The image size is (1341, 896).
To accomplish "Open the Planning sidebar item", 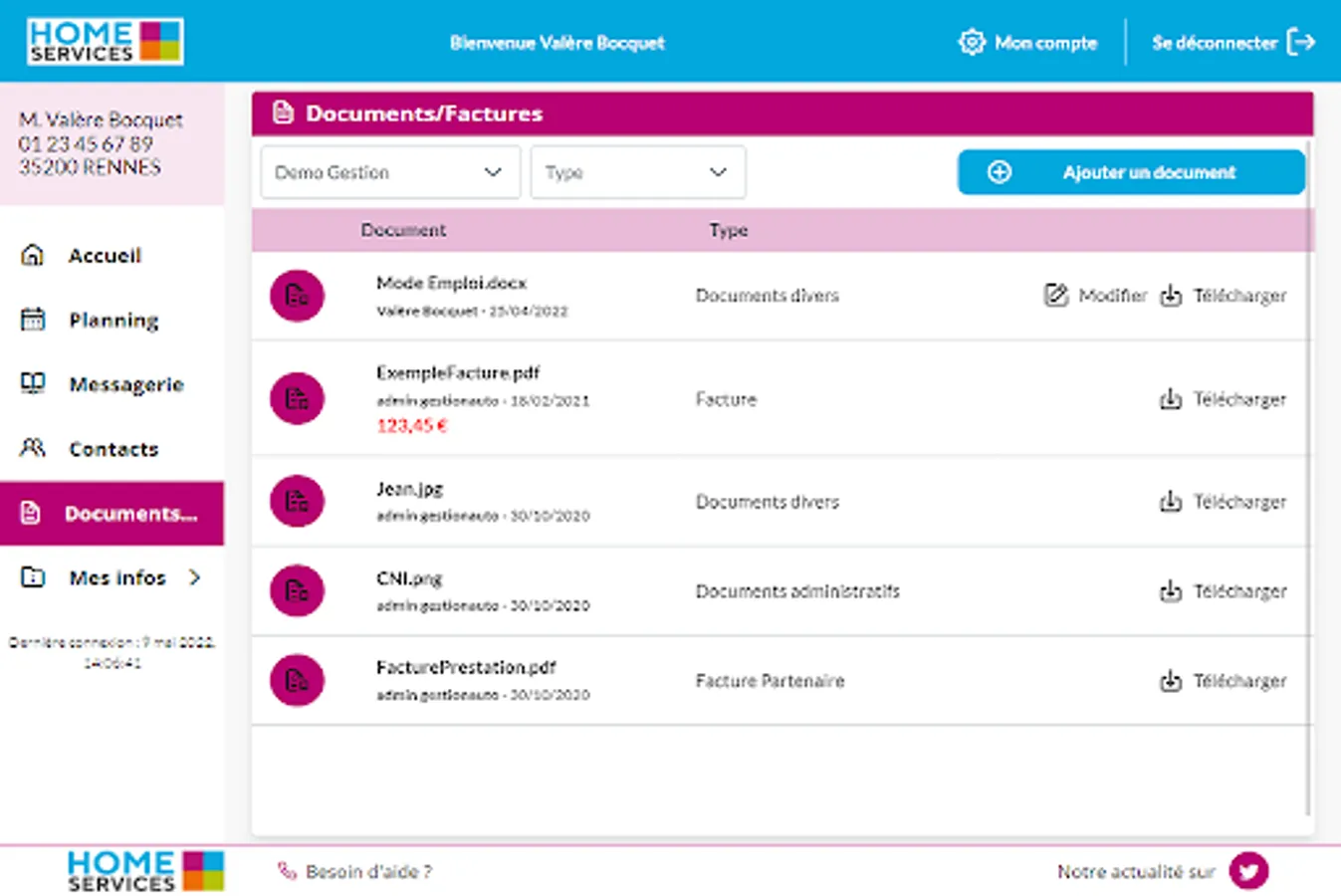I will point(112,320).
